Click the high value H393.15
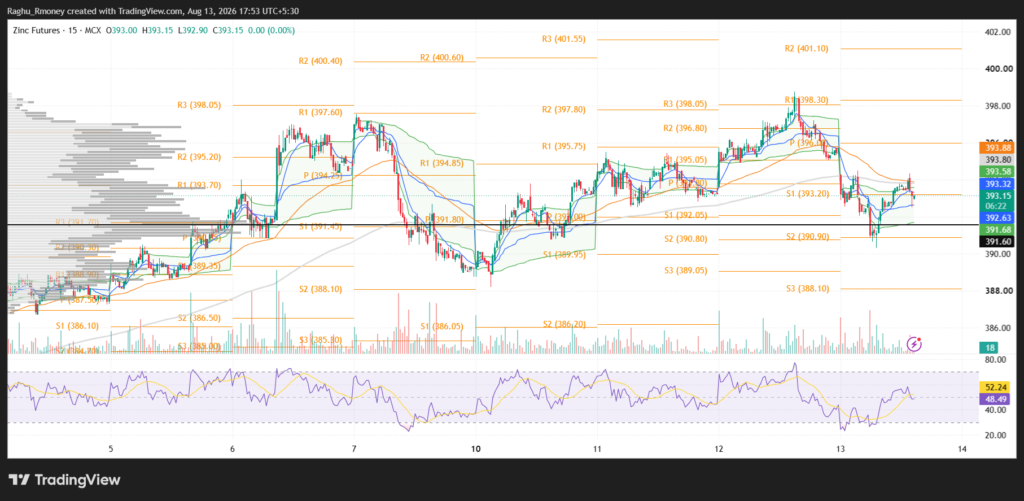The image size is (1024, 501). click(157, 30)
